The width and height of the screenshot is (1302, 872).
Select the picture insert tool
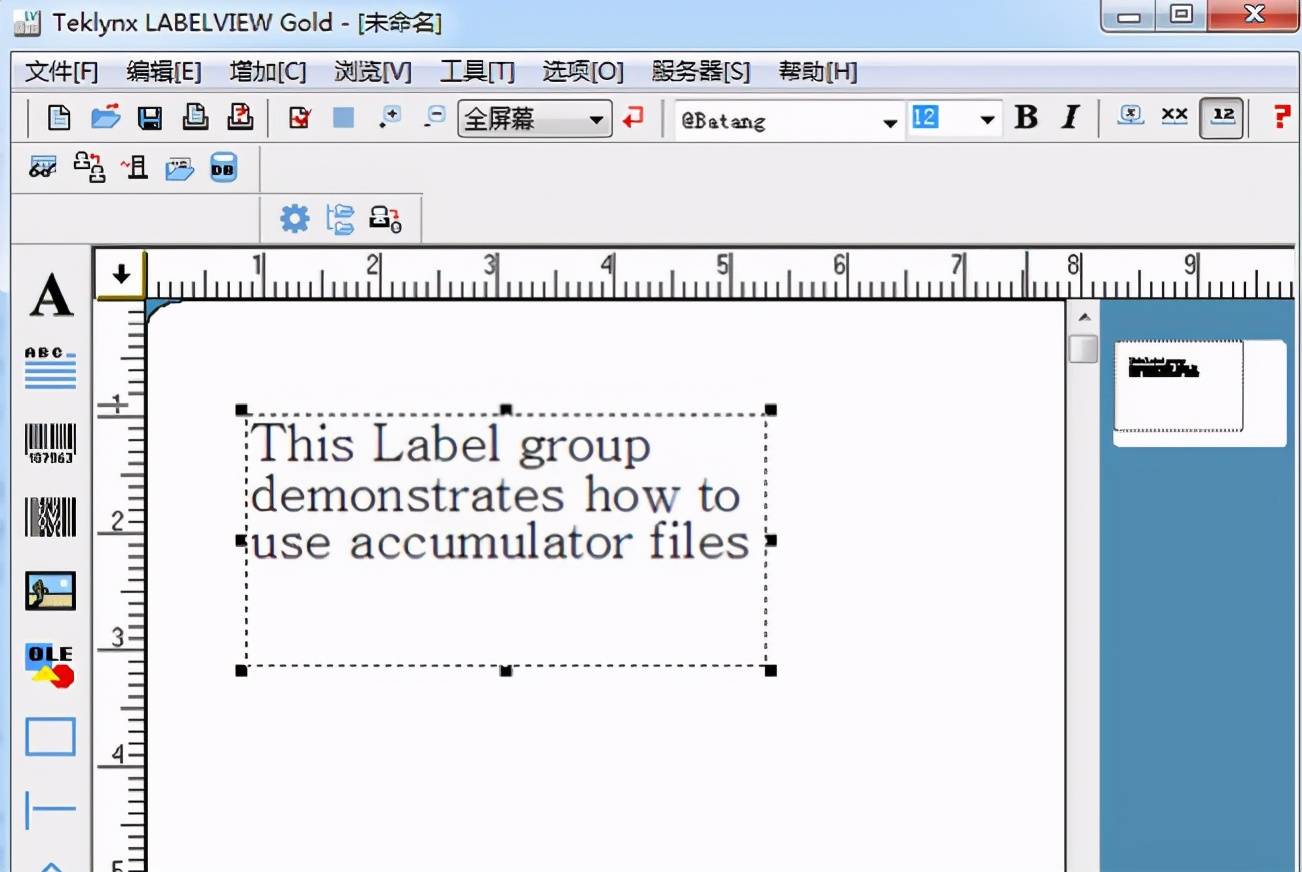click(x=50, y=591)
